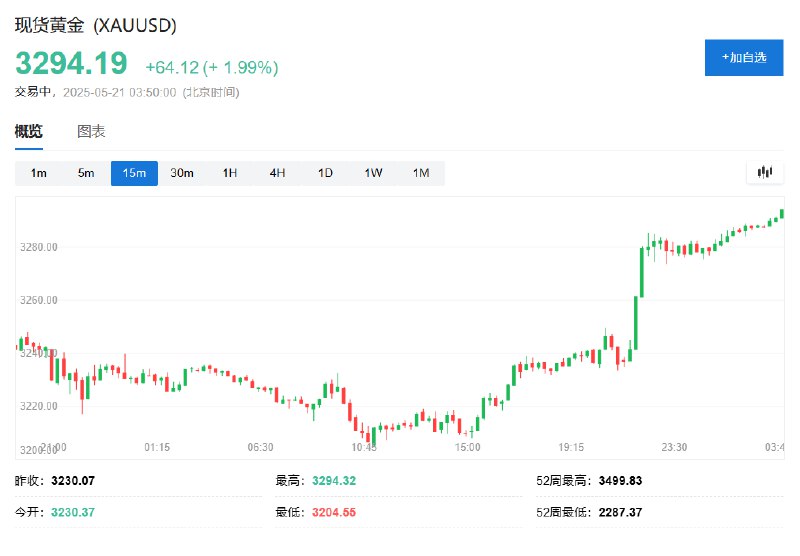Click the change value +64.12 (+1.99%)

[212, 67]
